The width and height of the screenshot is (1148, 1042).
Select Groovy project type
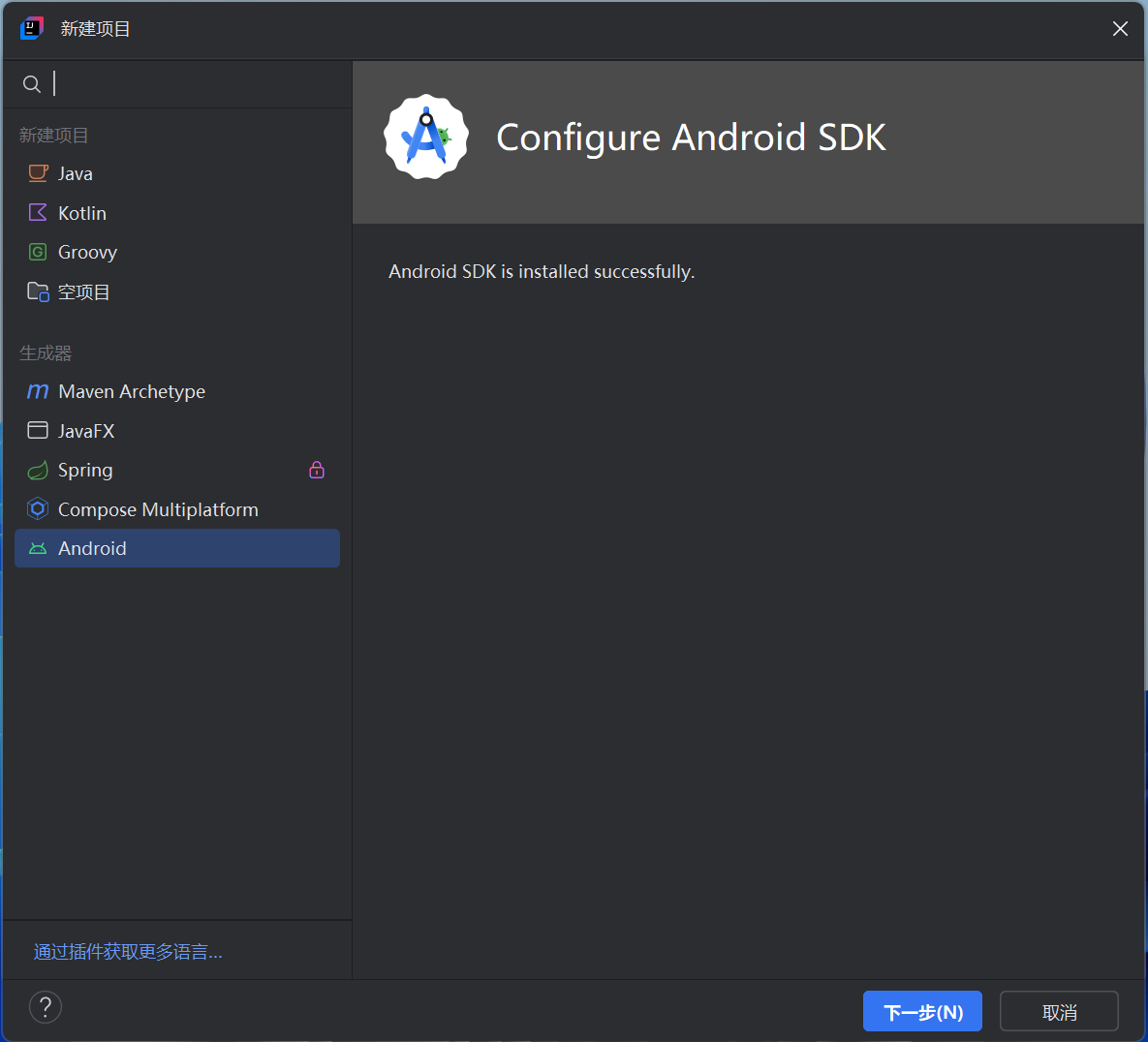(177, 252)
